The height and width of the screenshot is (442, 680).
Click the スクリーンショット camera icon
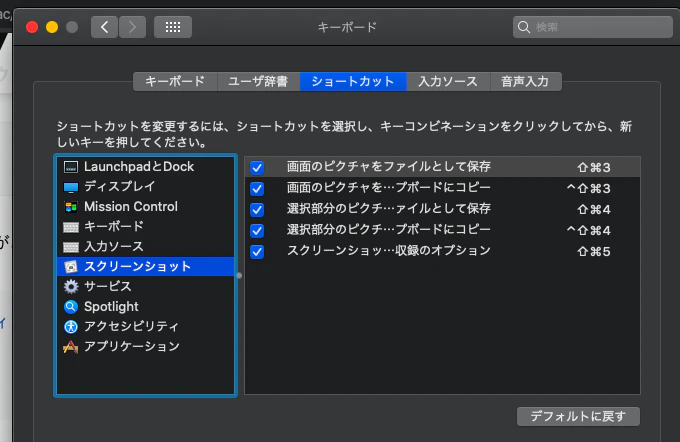coord(71,267)
